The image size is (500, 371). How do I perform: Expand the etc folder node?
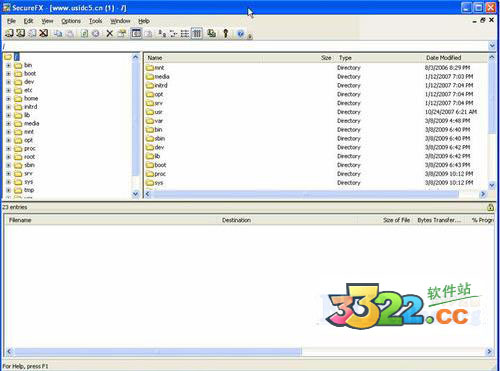coord(9,90)
